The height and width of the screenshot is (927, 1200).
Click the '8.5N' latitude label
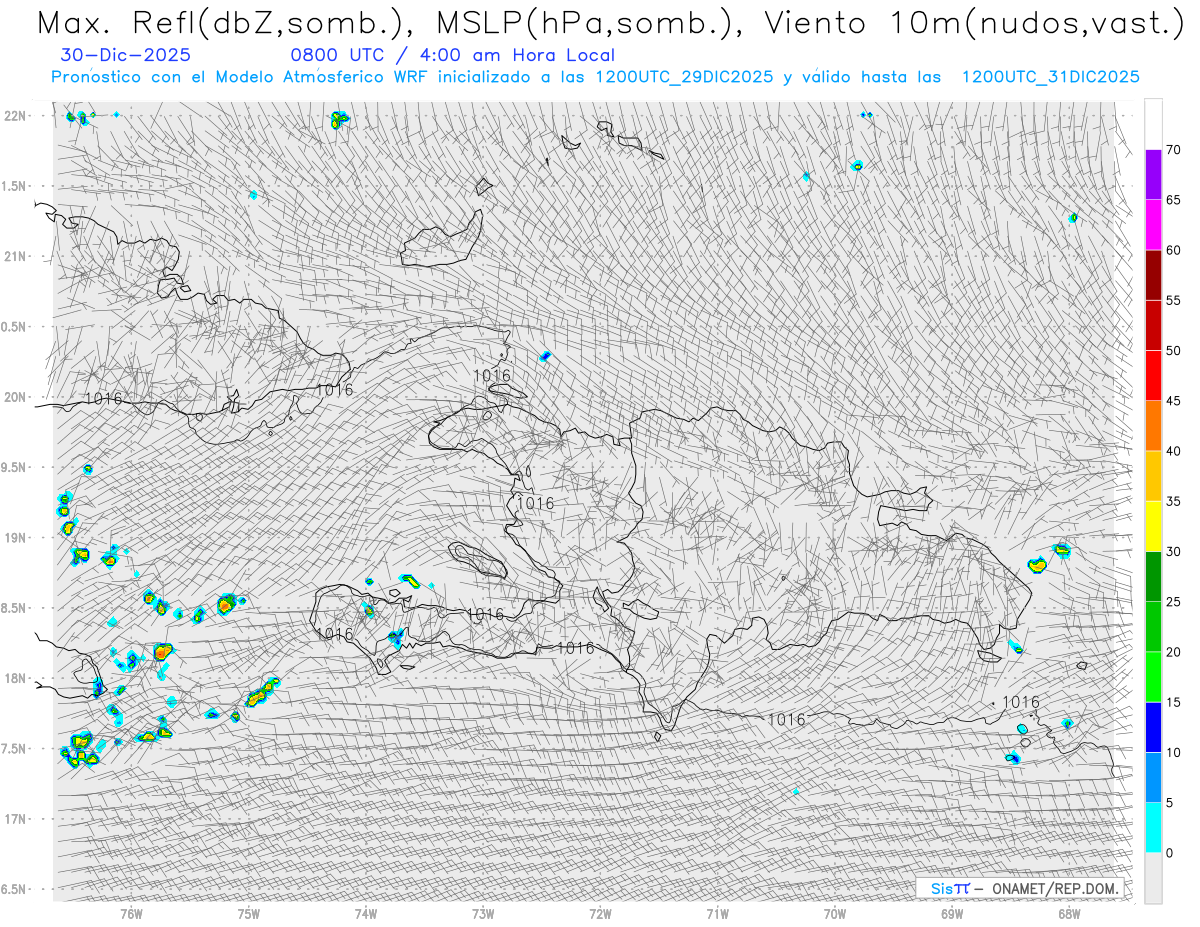point(15,608)
